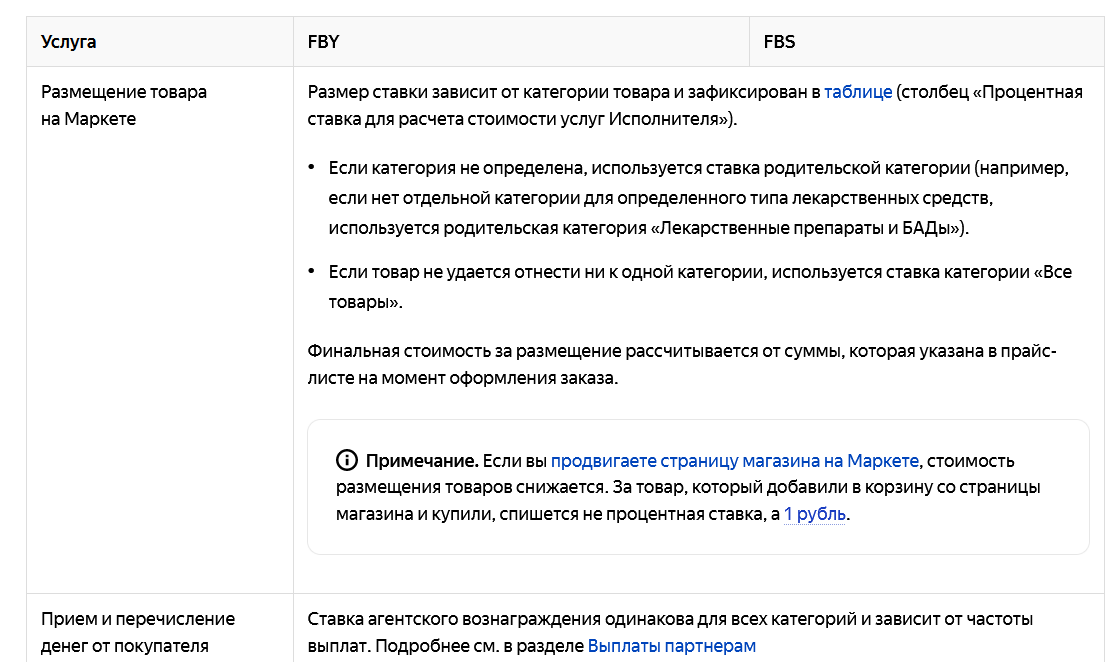Select the 'Прием и перечисление денег' row label
This screenshot has height=662, width=1118.
click(138, 633)
